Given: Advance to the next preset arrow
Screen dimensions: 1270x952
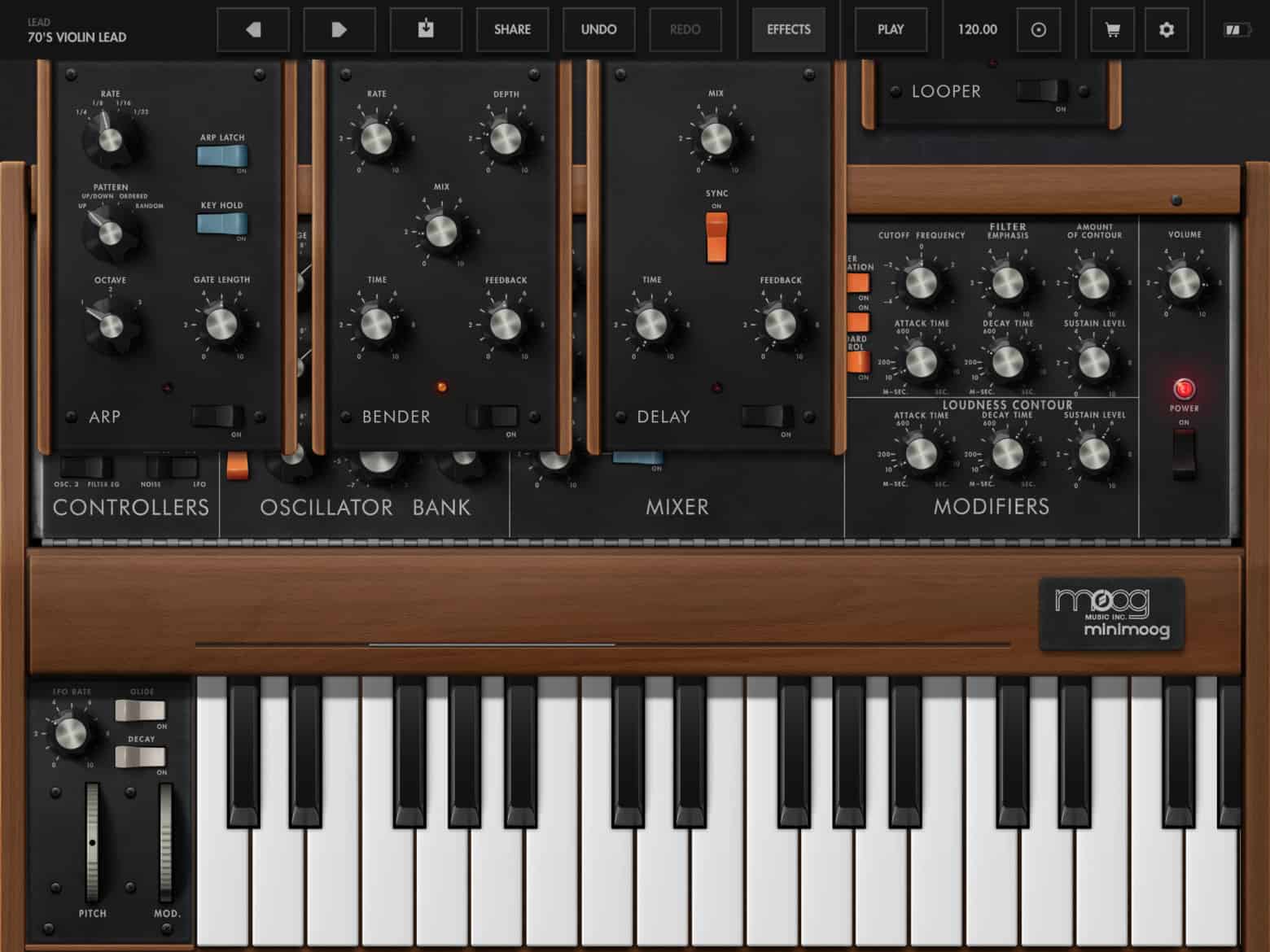Looking at the screenshot, I should [339, 29].
